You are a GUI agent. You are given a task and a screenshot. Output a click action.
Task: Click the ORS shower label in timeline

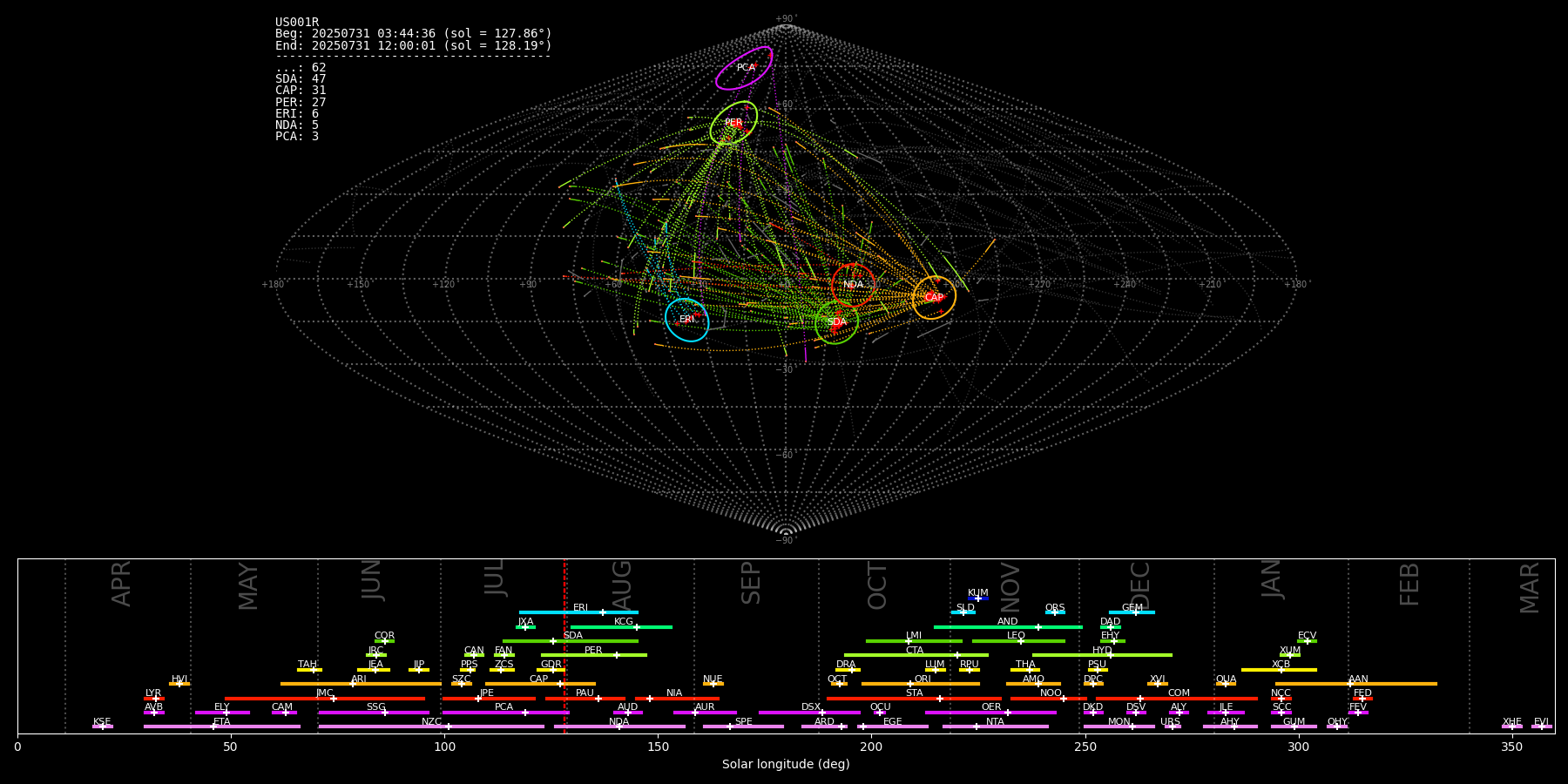[1055, 608]
